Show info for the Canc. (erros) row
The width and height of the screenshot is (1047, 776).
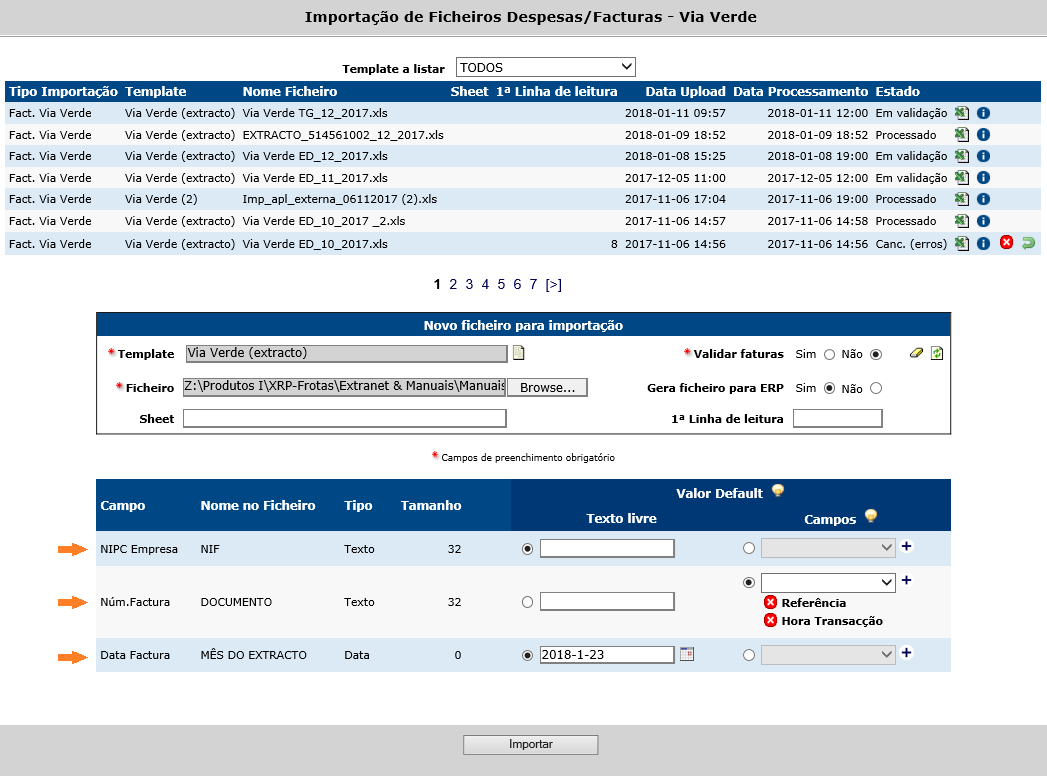pyautogui.click(x=983, y=243)
